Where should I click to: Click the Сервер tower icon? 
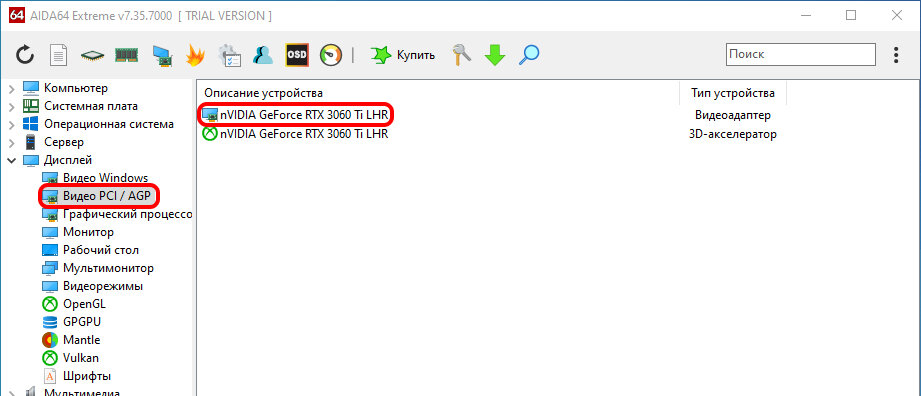[31, 142]
